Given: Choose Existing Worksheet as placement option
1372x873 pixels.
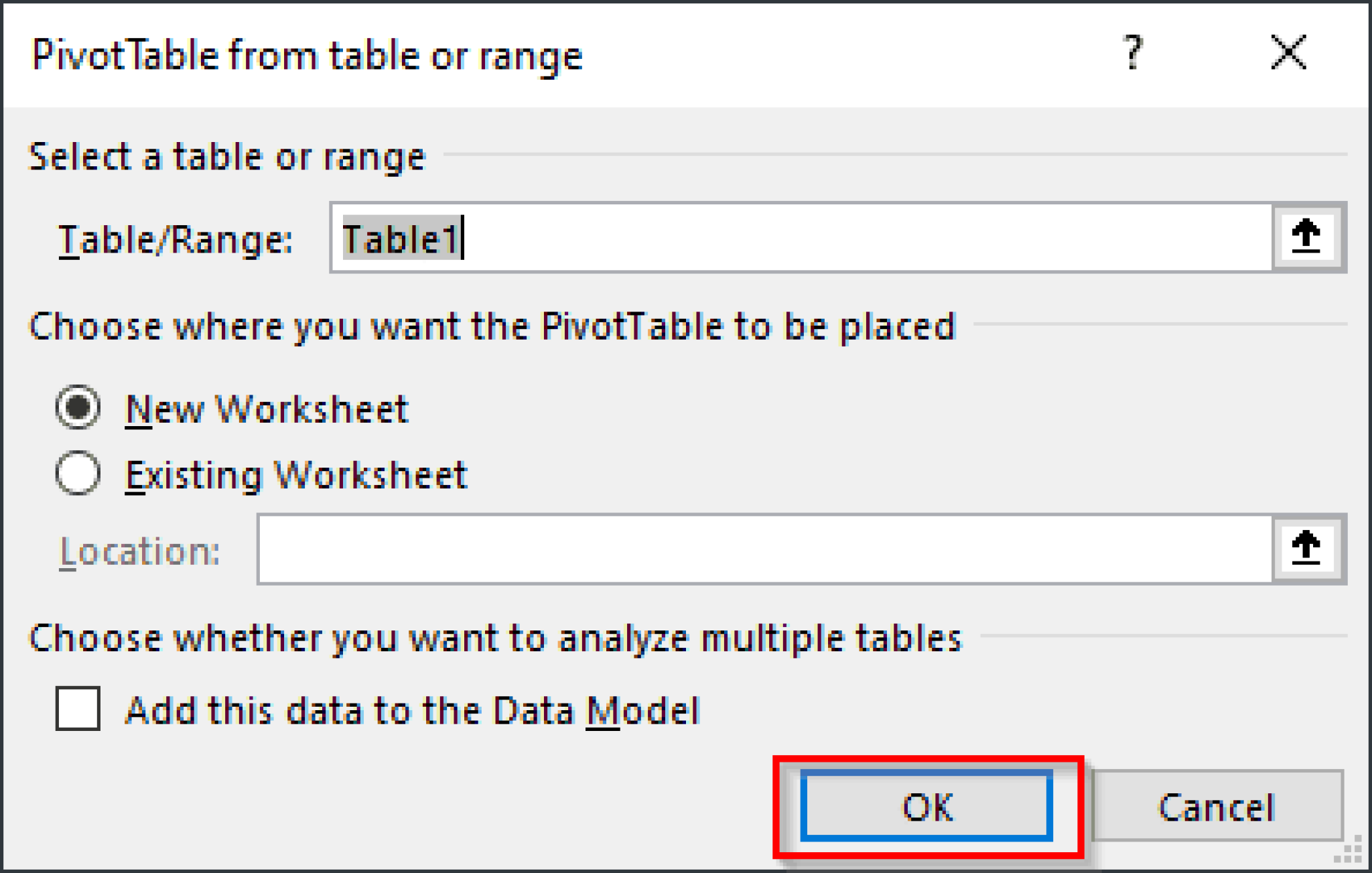Looking at the screenshot, I should [78, 474].
